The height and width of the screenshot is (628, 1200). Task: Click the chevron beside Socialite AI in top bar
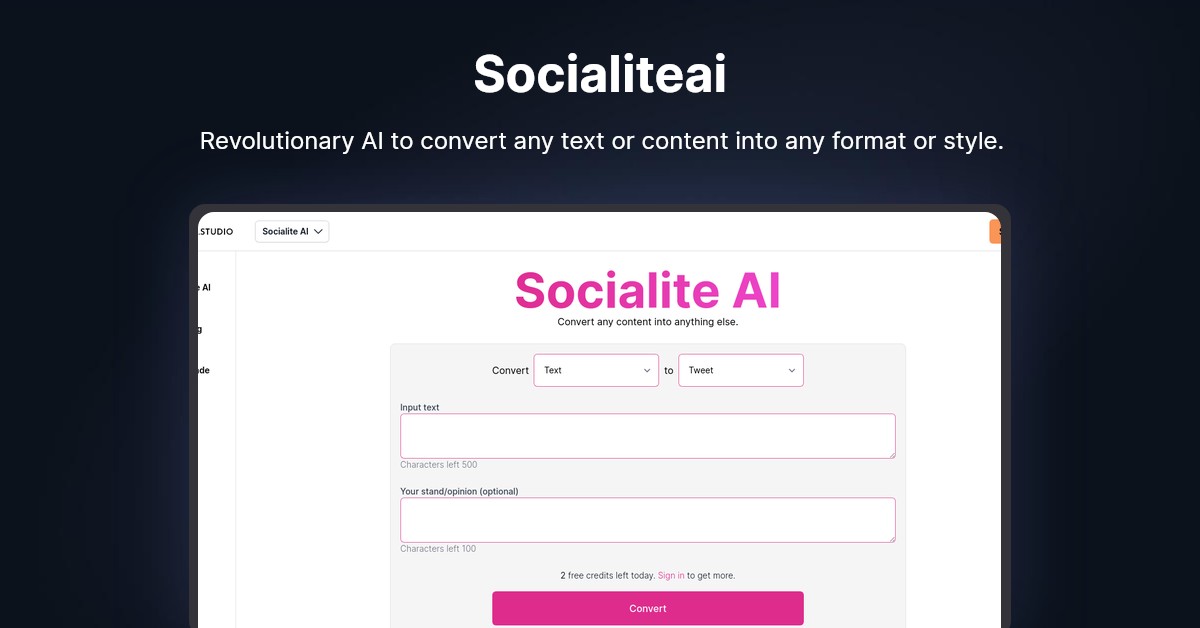click(319, 232)
